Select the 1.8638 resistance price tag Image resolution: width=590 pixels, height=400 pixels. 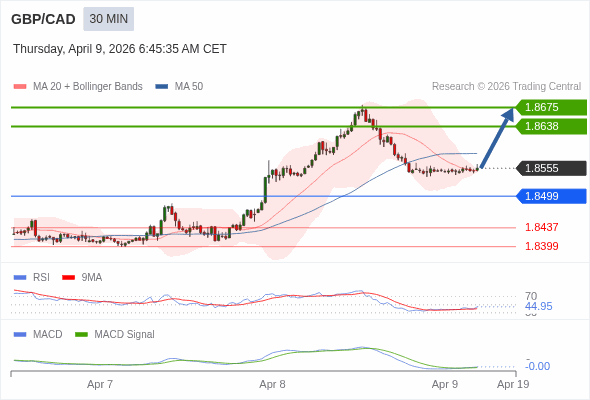click(551, 126)
